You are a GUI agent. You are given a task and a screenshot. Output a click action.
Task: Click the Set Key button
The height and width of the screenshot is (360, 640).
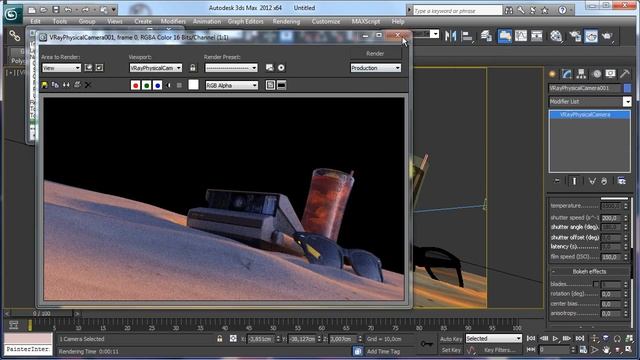pyautogui.click(x=451, y=350)
